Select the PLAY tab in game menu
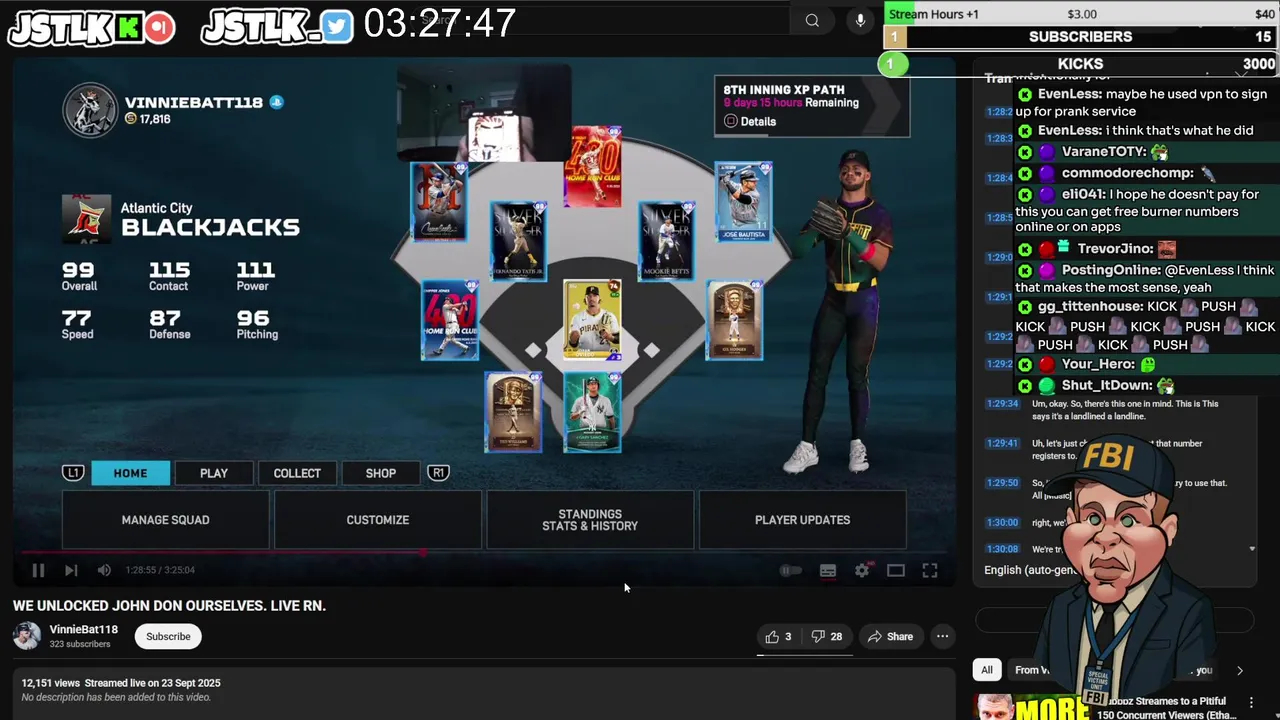1280x720 pixels. click(214, 473)
